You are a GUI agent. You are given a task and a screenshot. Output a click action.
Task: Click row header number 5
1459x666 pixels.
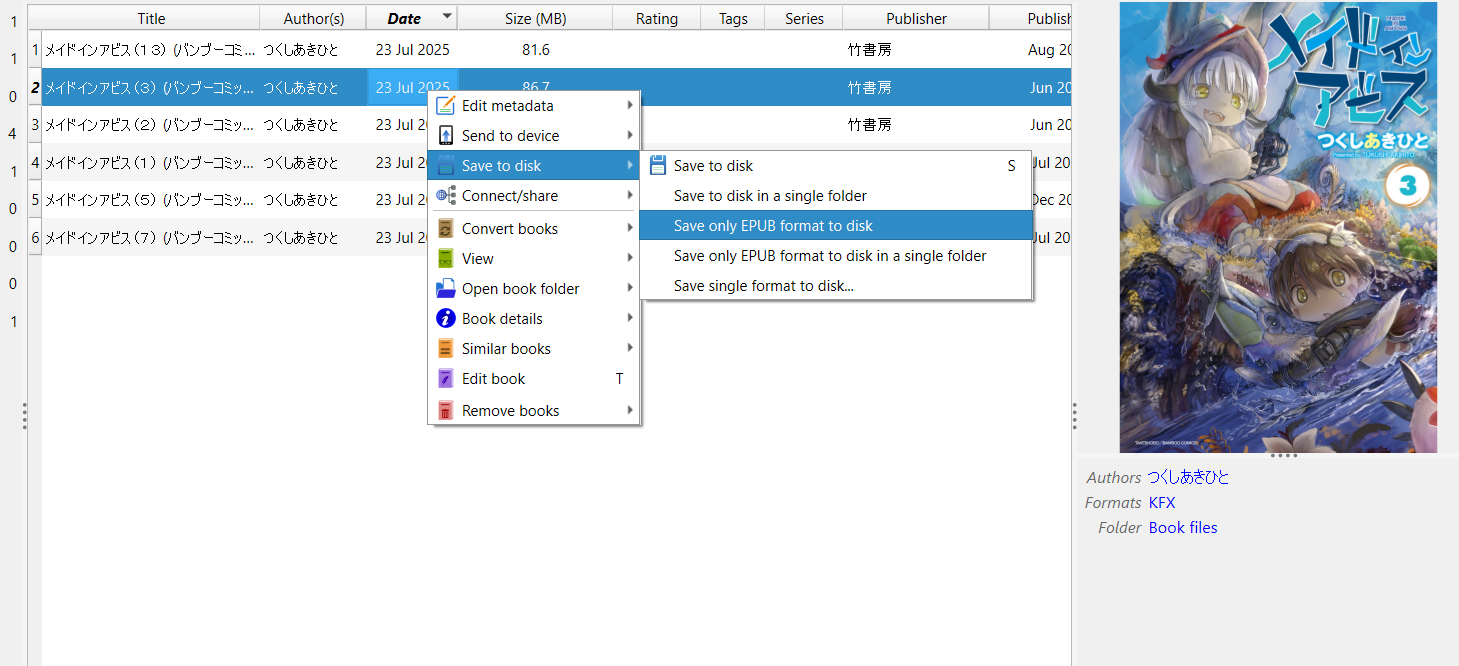pyautogui.click(x=35, y=200)
